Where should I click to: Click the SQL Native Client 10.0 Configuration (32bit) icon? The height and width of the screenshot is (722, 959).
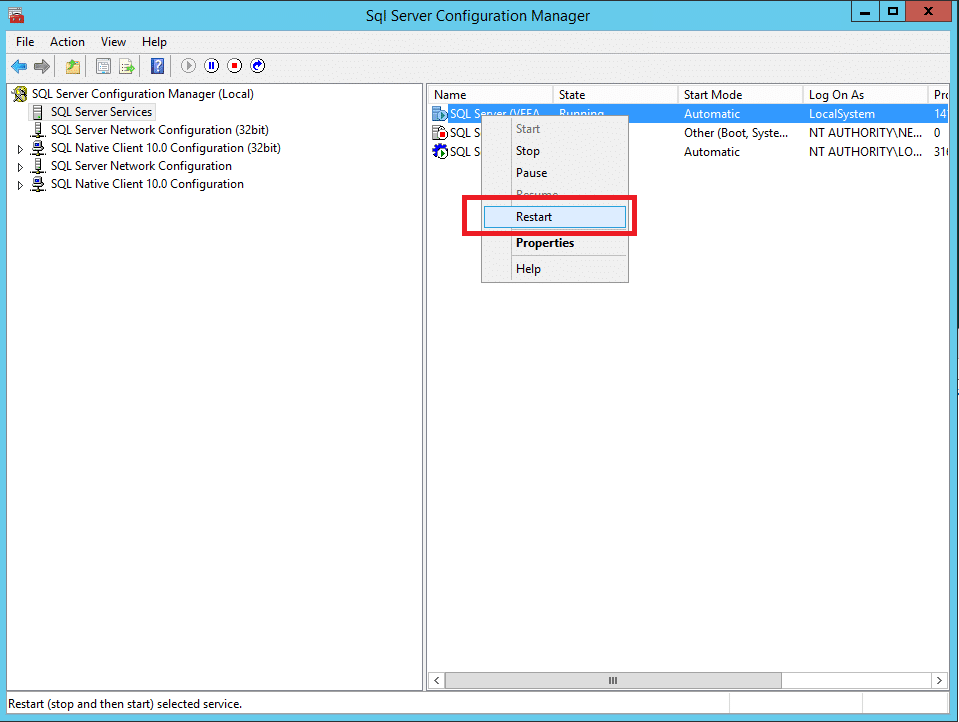point(38,148)
